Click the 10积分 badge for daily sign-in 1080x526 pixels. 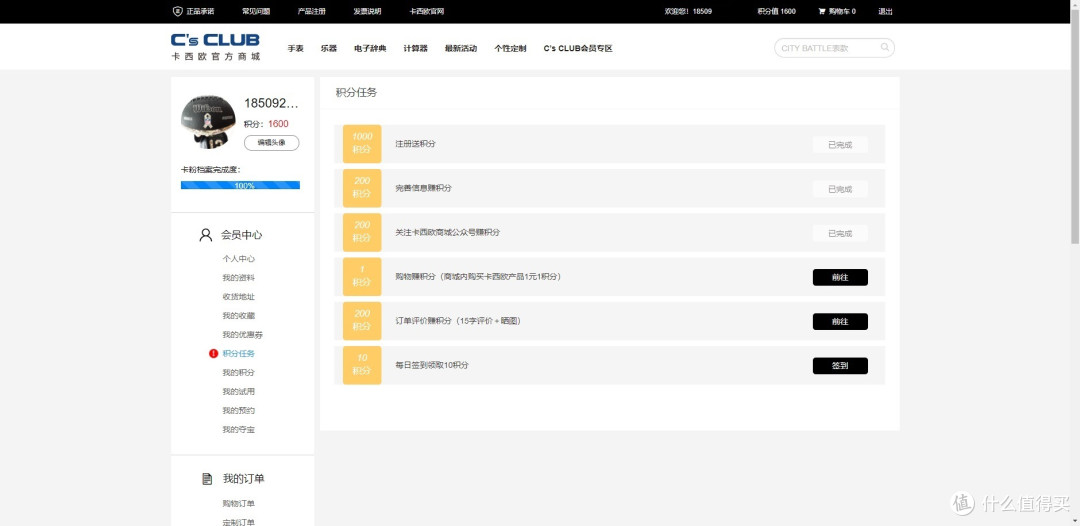[362, 365]
